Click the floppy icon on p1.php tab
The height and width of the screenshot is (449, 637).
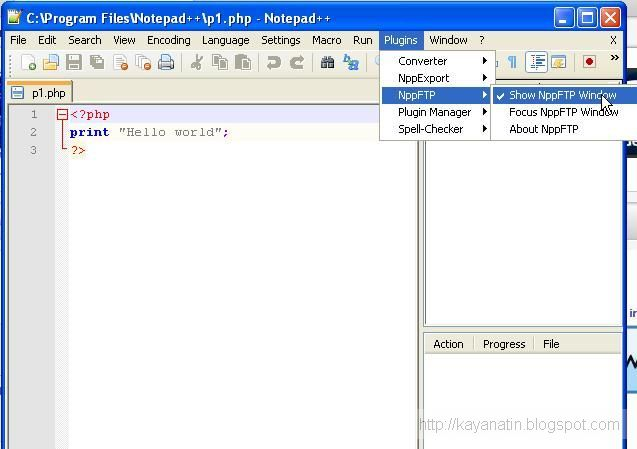click(x=17, y=93)
